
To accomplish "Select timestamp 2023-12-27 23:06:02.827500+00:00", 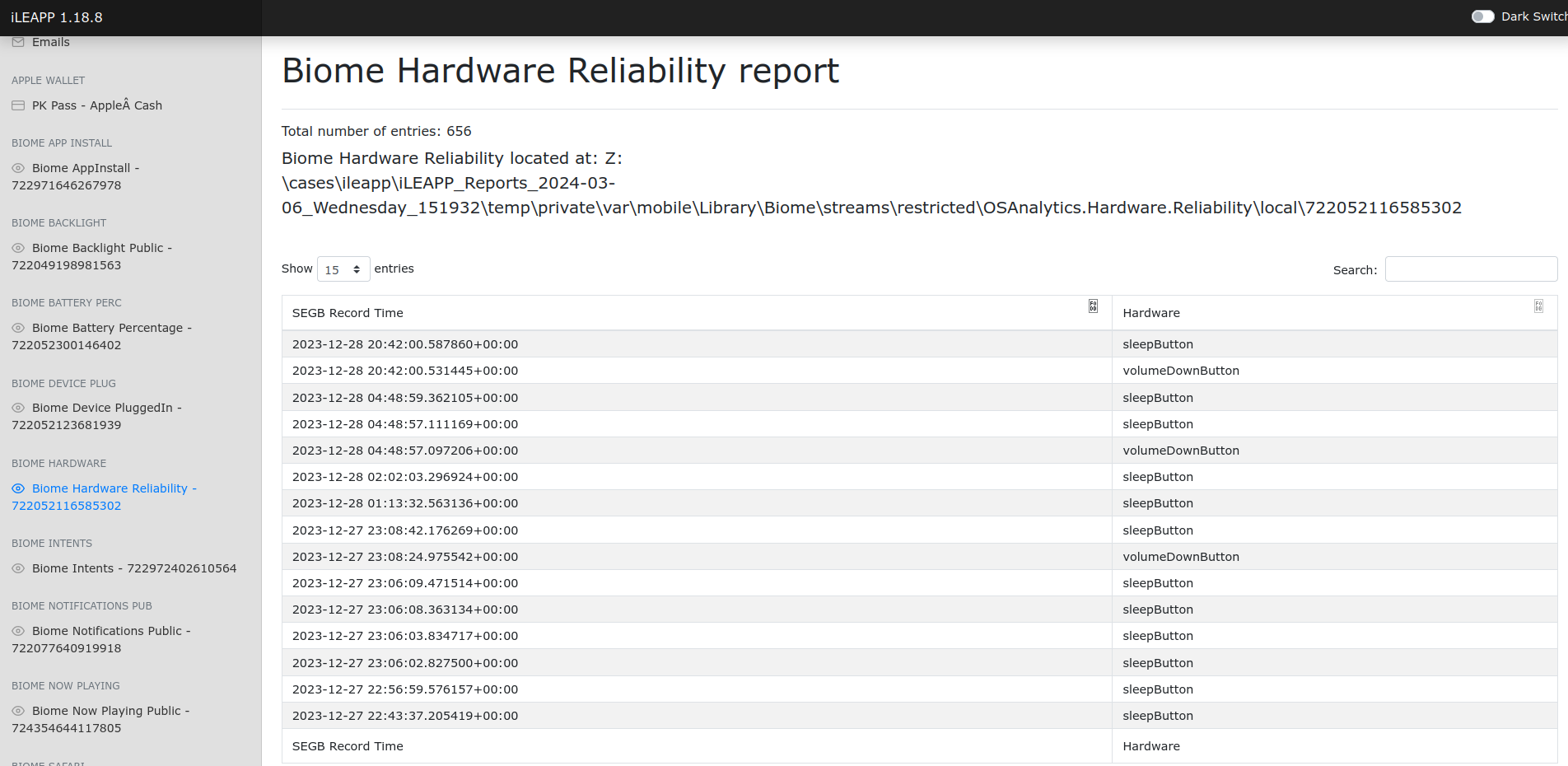I will [405, 663].
